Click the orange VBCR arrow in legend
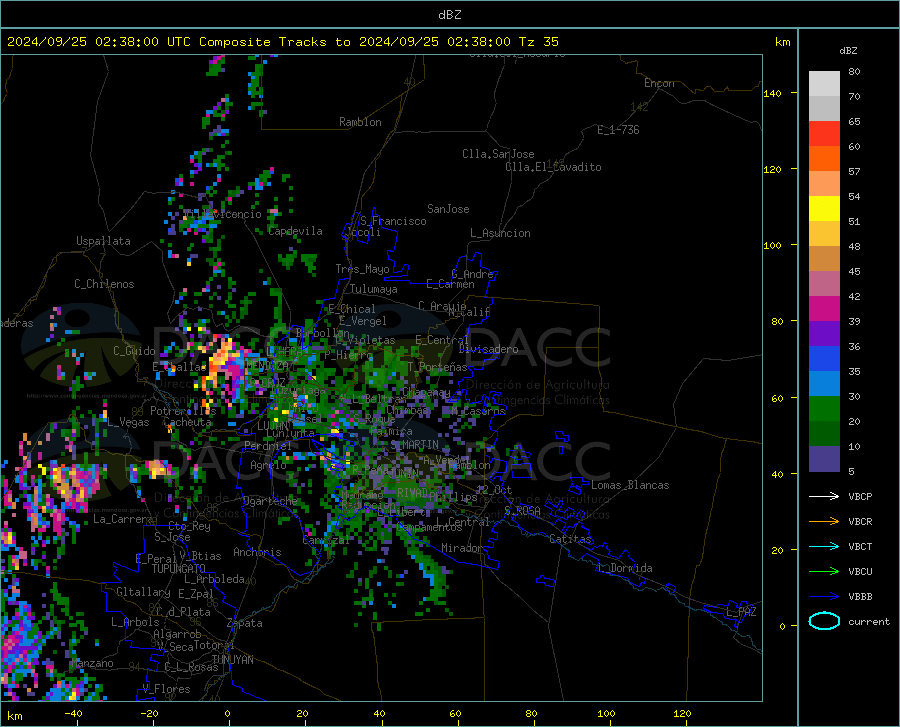900x727 pixels. 824,522
